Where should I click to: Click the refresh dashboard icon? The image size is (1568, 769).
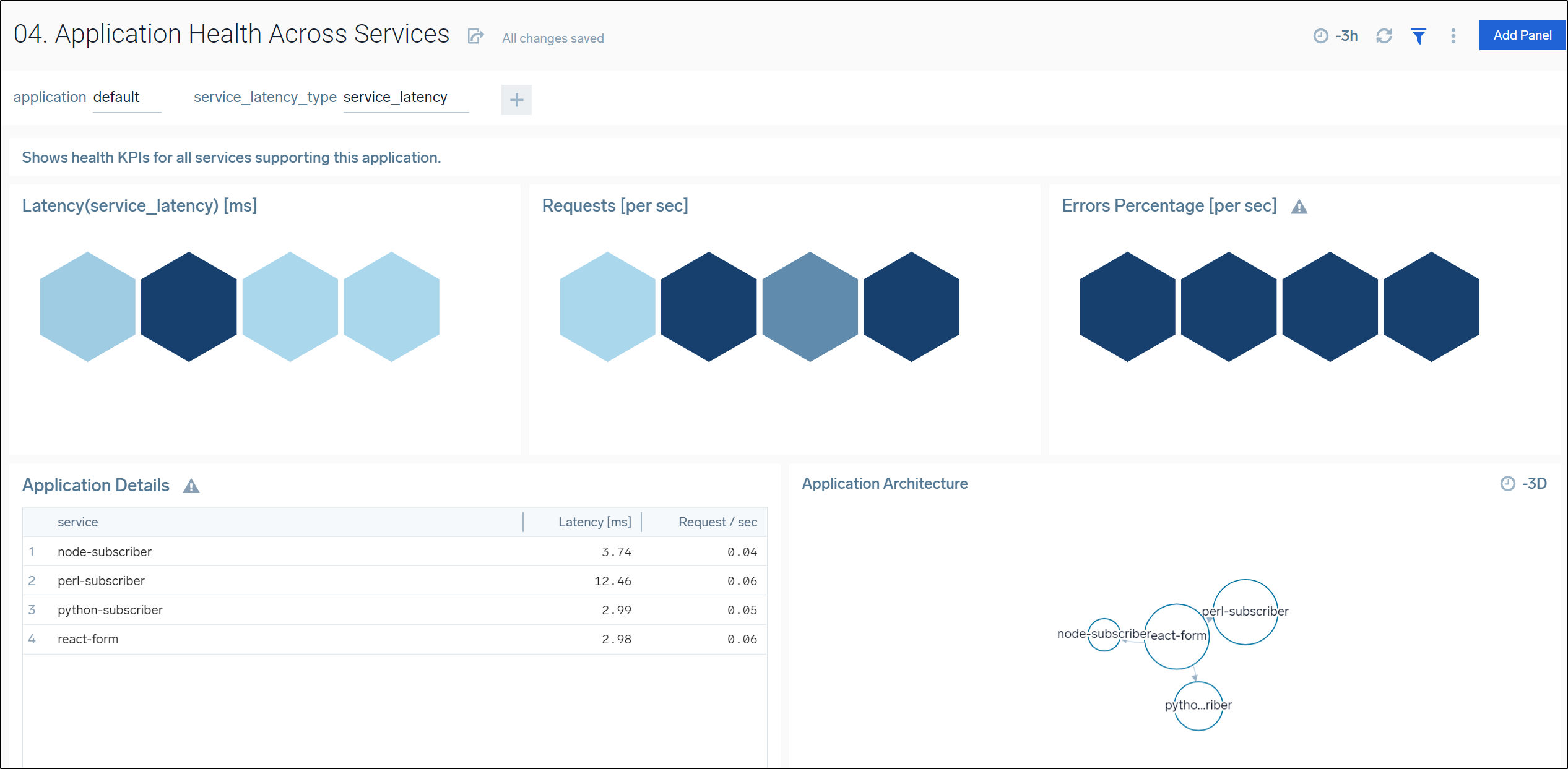pyautogui.click(x=1384, y=36)
